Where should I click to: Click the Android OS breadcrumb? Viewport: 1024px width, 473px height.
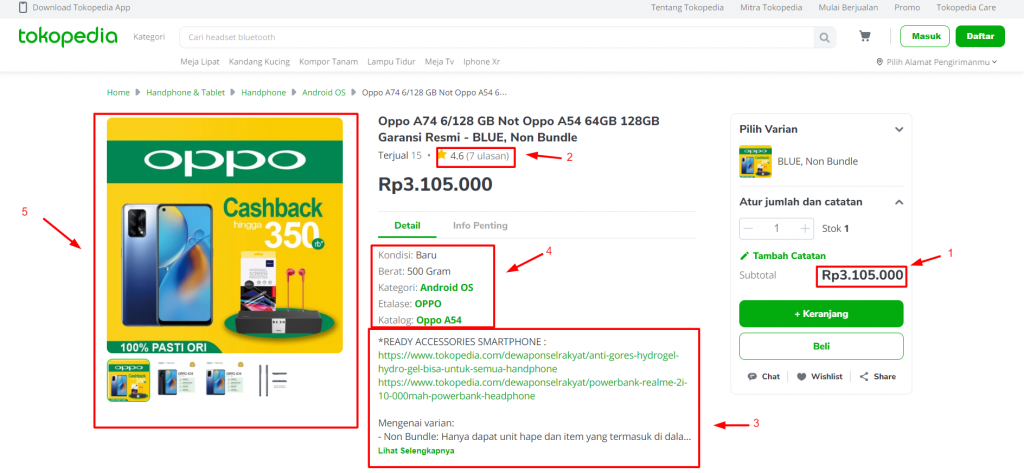pos(323,93)
